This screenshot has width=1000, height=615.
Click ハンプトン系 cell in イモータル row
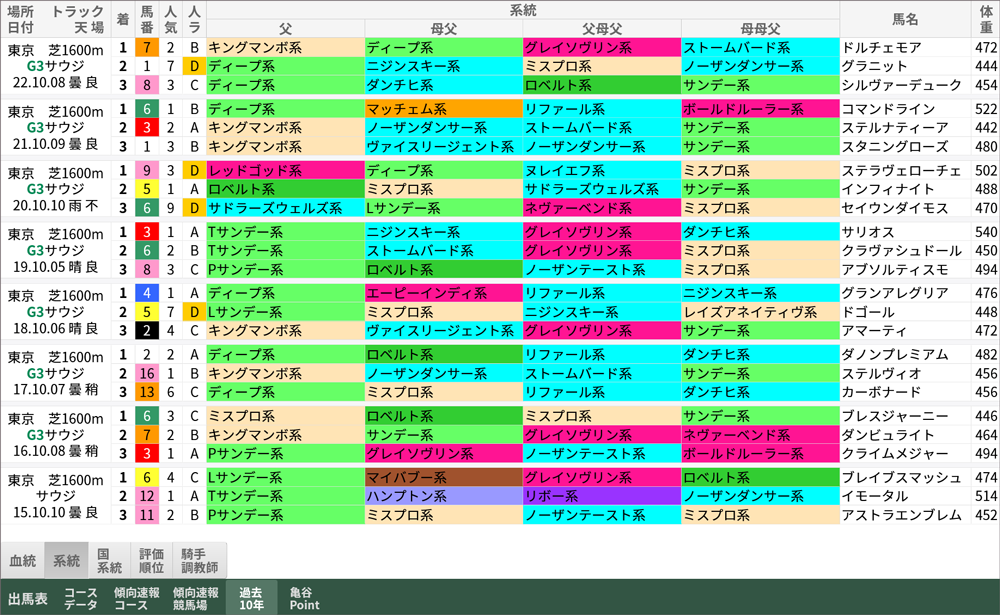click(x=443, y=496)
